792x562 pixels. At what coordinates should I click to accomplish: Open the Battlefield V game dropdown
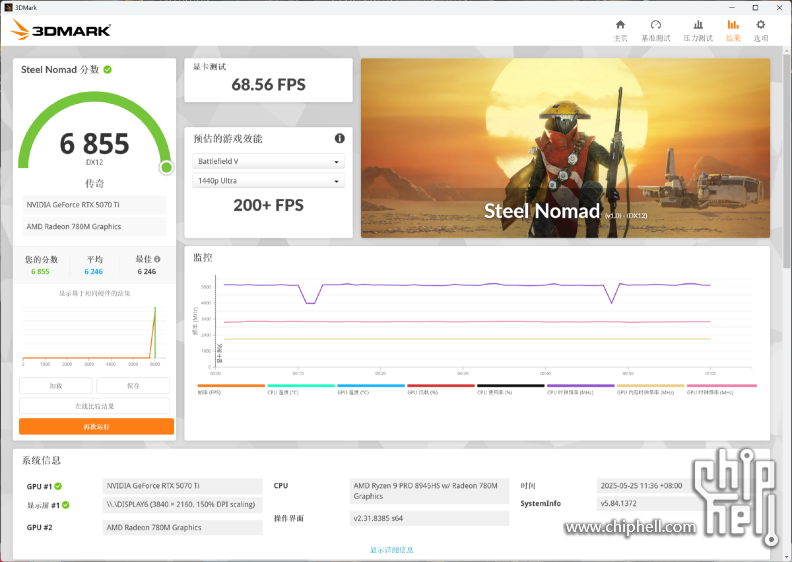268,161
